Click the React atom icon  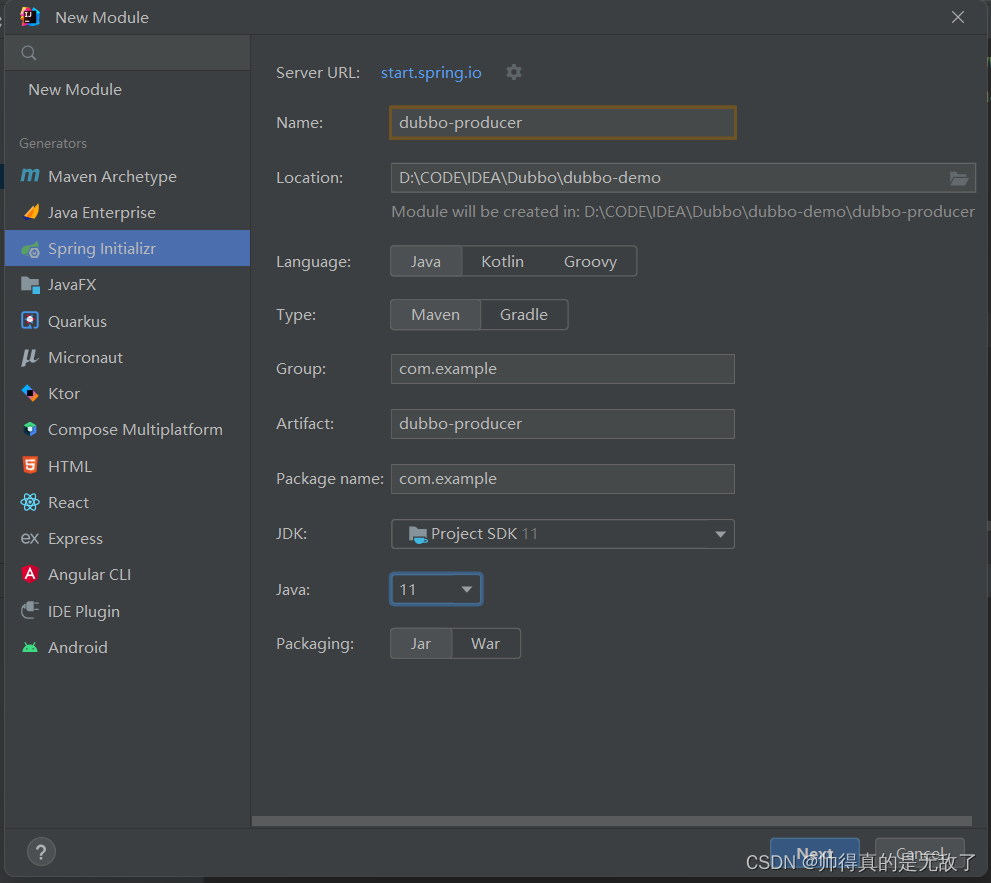[x=30, y=502]
